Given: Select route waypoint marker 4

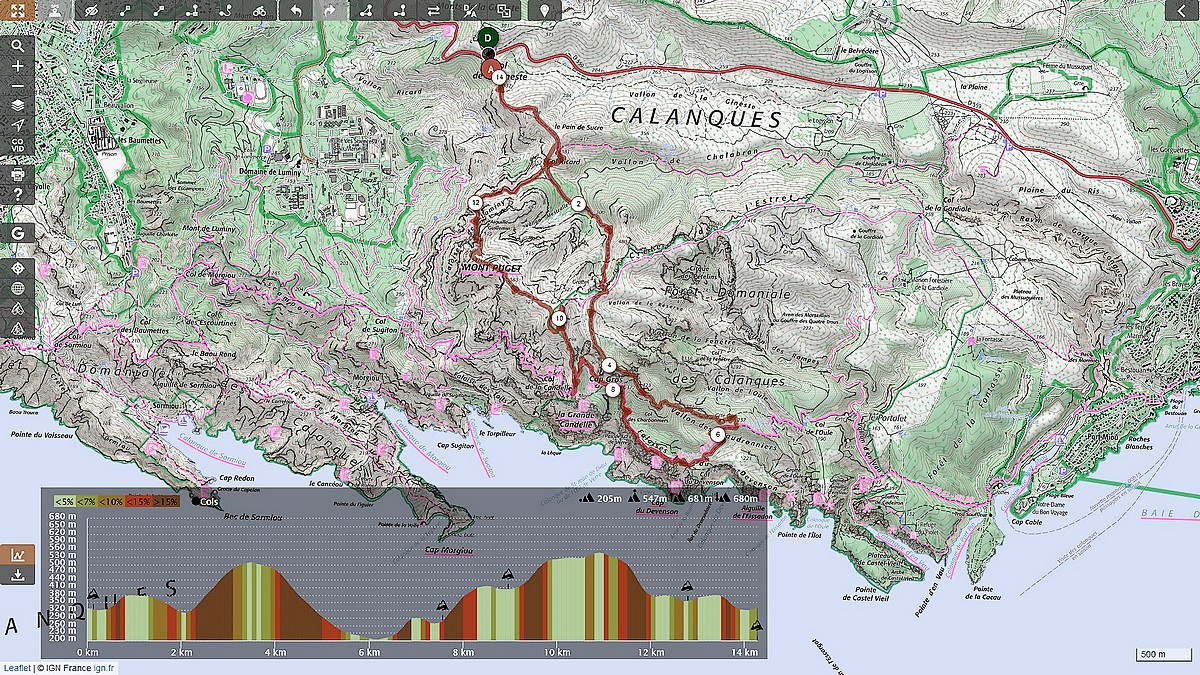Looking at the screenshot, I should (609, 365).
